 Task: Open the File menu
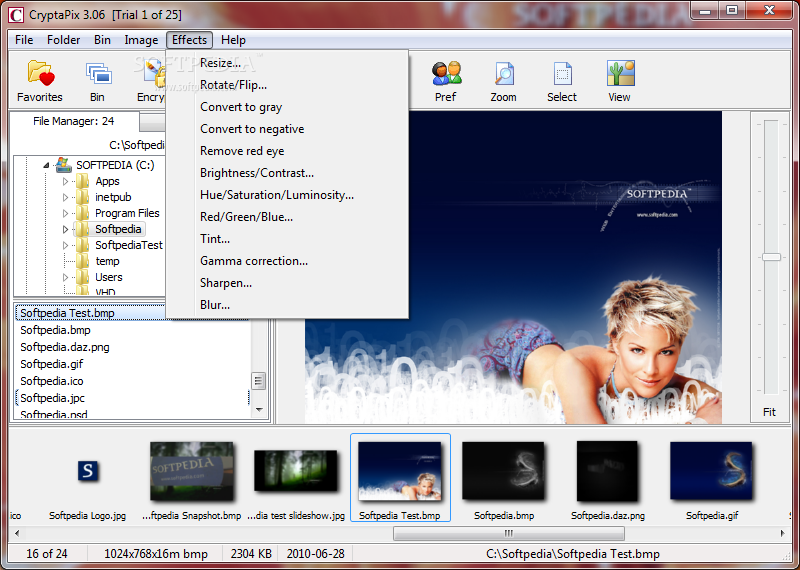24,40
